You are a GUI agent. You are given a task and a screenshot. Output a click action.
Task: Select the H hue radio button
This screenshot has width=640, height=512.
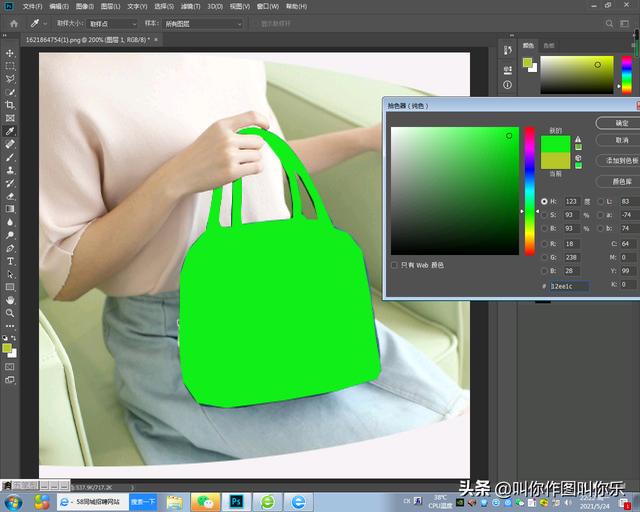coord(544,201)
